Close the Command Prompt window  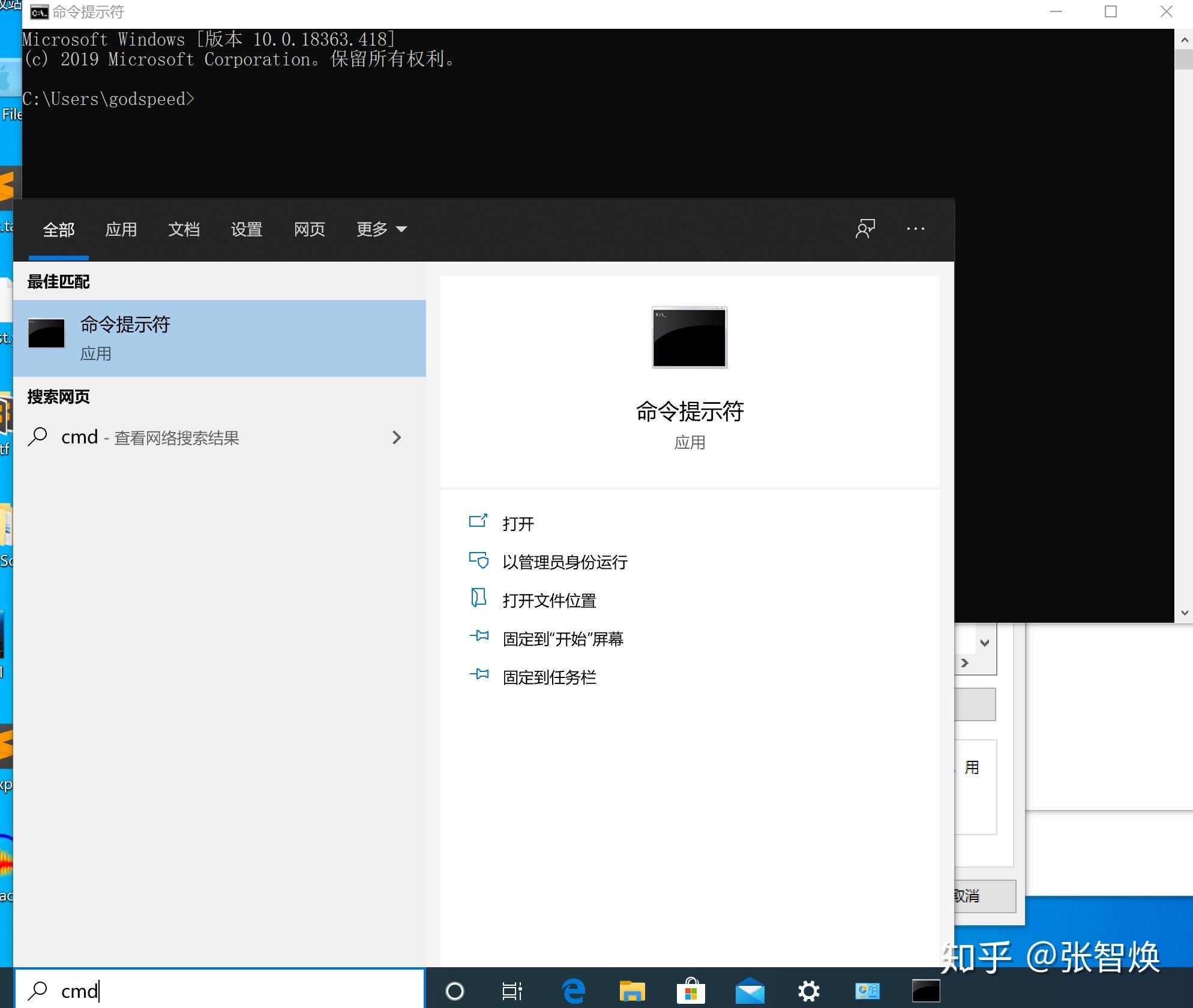tap(1166, 12)
